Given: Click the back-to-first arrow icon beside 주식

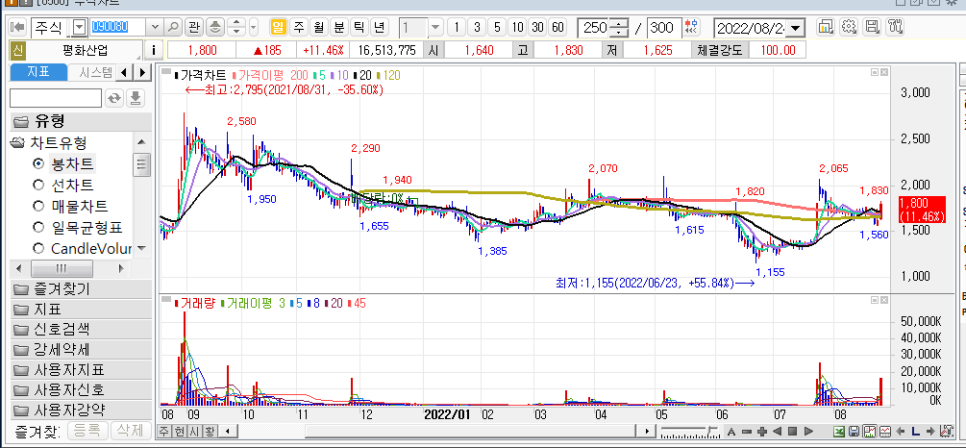Looking at the screenshot, I should (x=18, y=28).
